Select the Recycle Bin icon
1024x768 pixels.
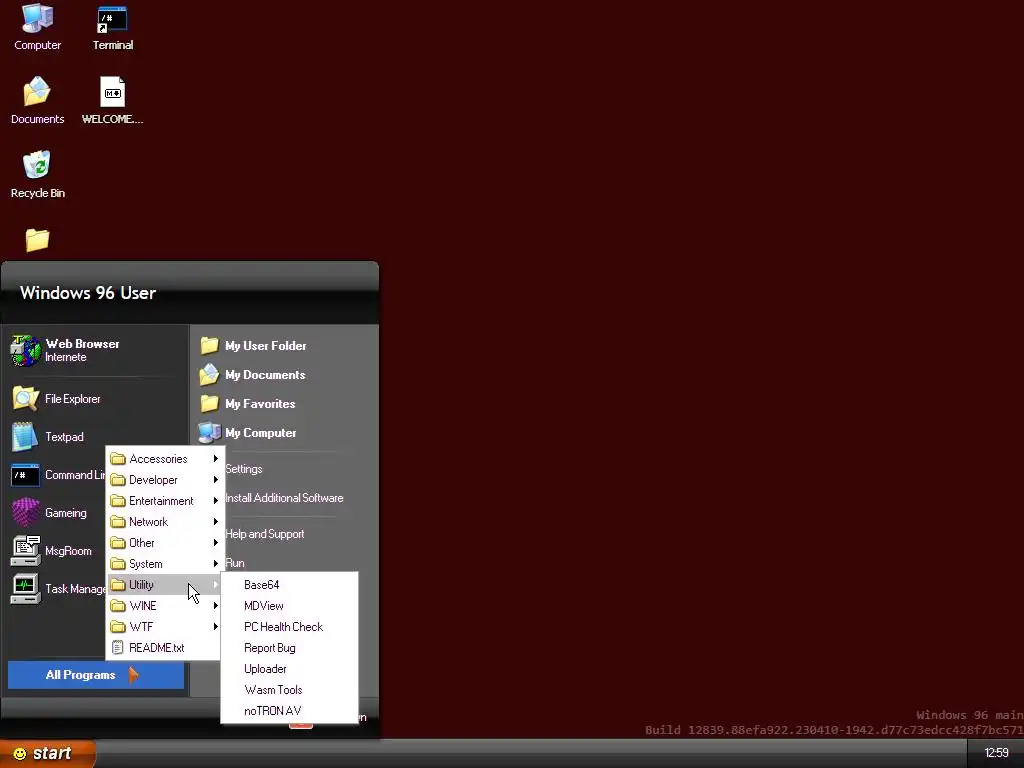click(x=37, y=174)
